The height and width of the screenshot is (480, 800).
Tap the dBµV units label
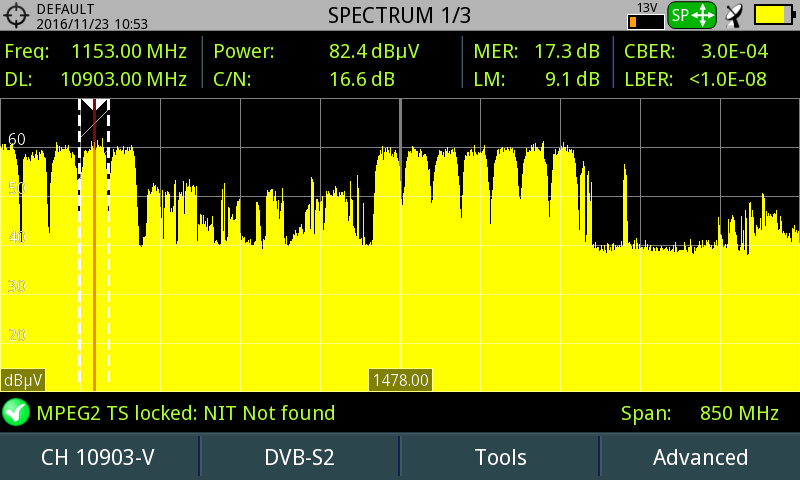(x=23, y=381)
